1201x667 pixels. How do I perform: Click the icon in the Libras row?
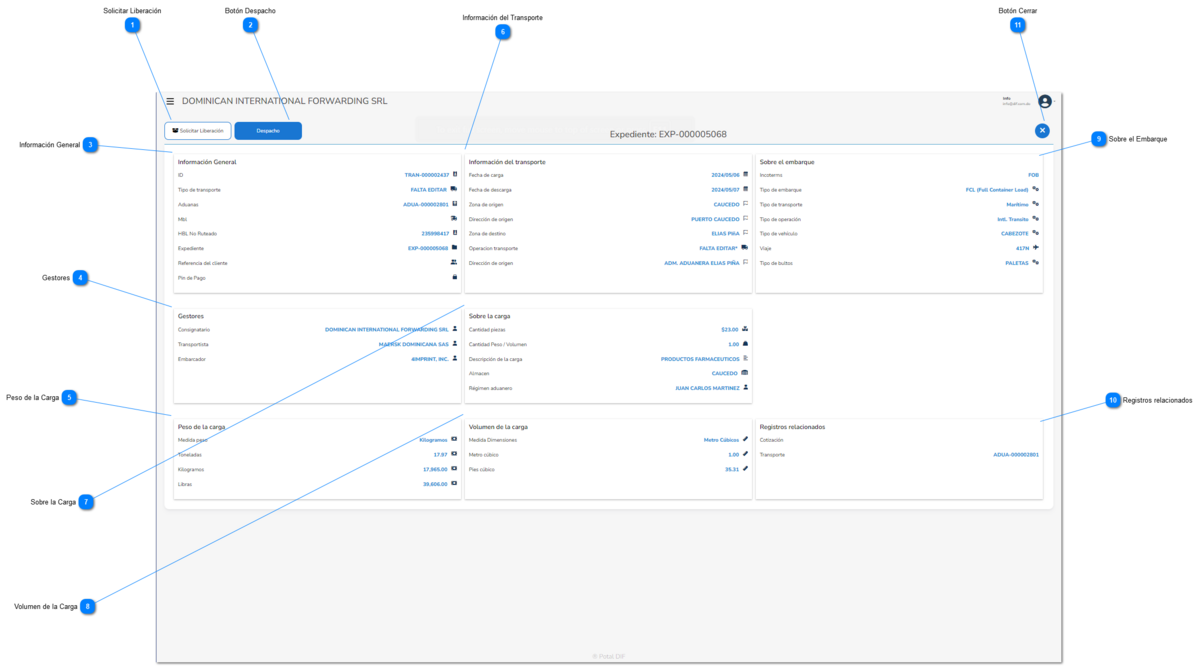coord(454,483)
